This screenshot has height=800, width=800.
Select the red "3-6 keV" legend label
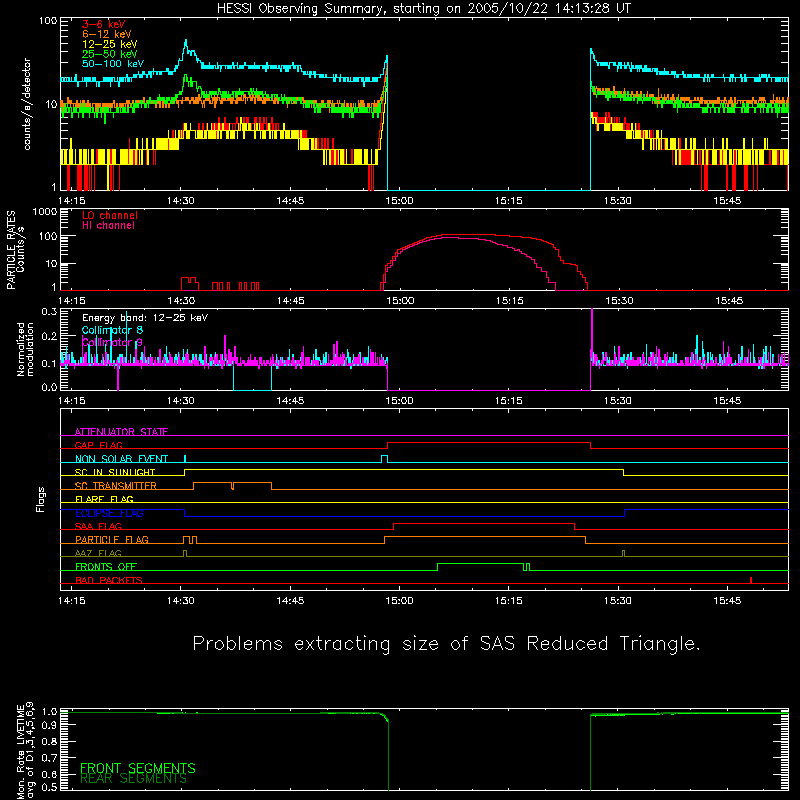[x=103, y=24]
